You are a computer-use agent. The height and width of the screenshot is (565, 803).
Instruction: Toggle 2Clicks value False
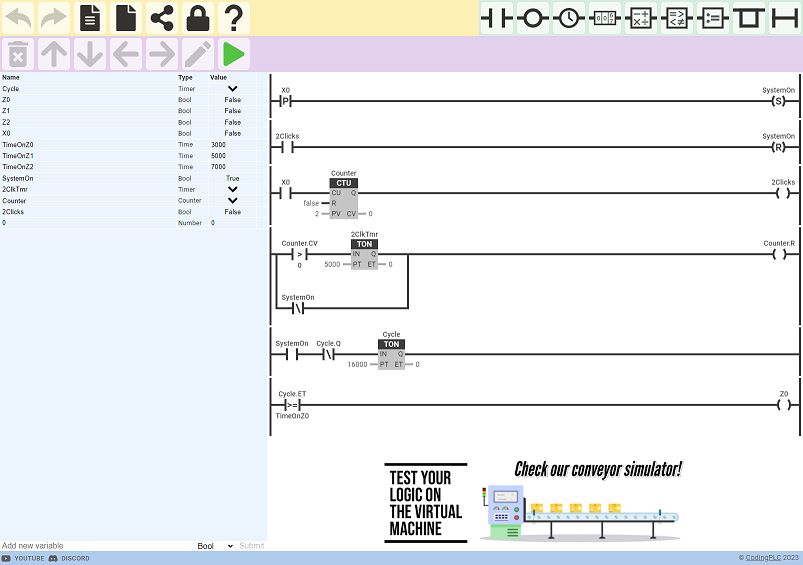pyautogui.click(x=233, y=212)
